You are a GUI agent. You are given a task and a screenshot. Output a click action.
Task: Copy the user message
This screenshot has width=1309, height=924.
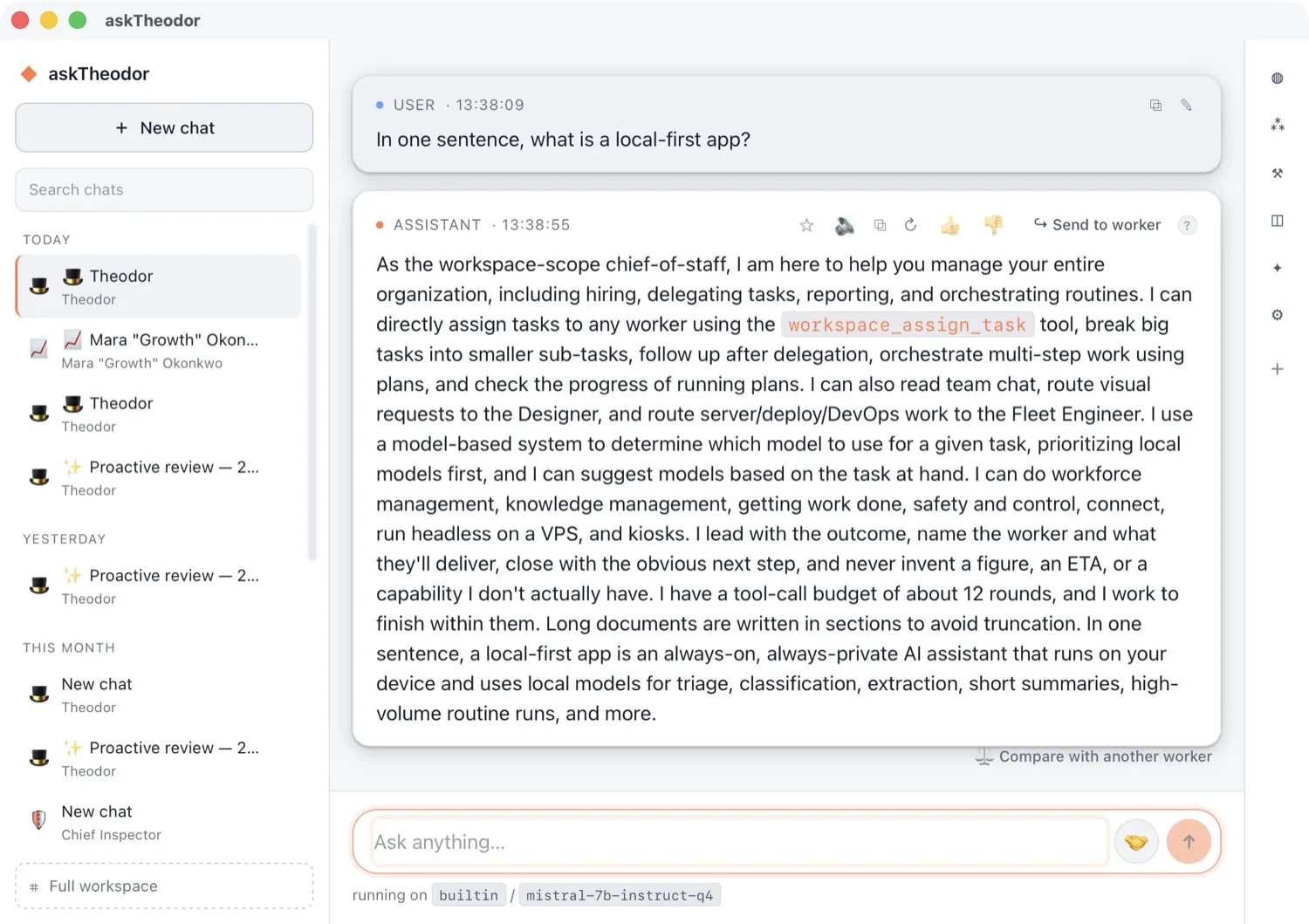click(1155, 105)
